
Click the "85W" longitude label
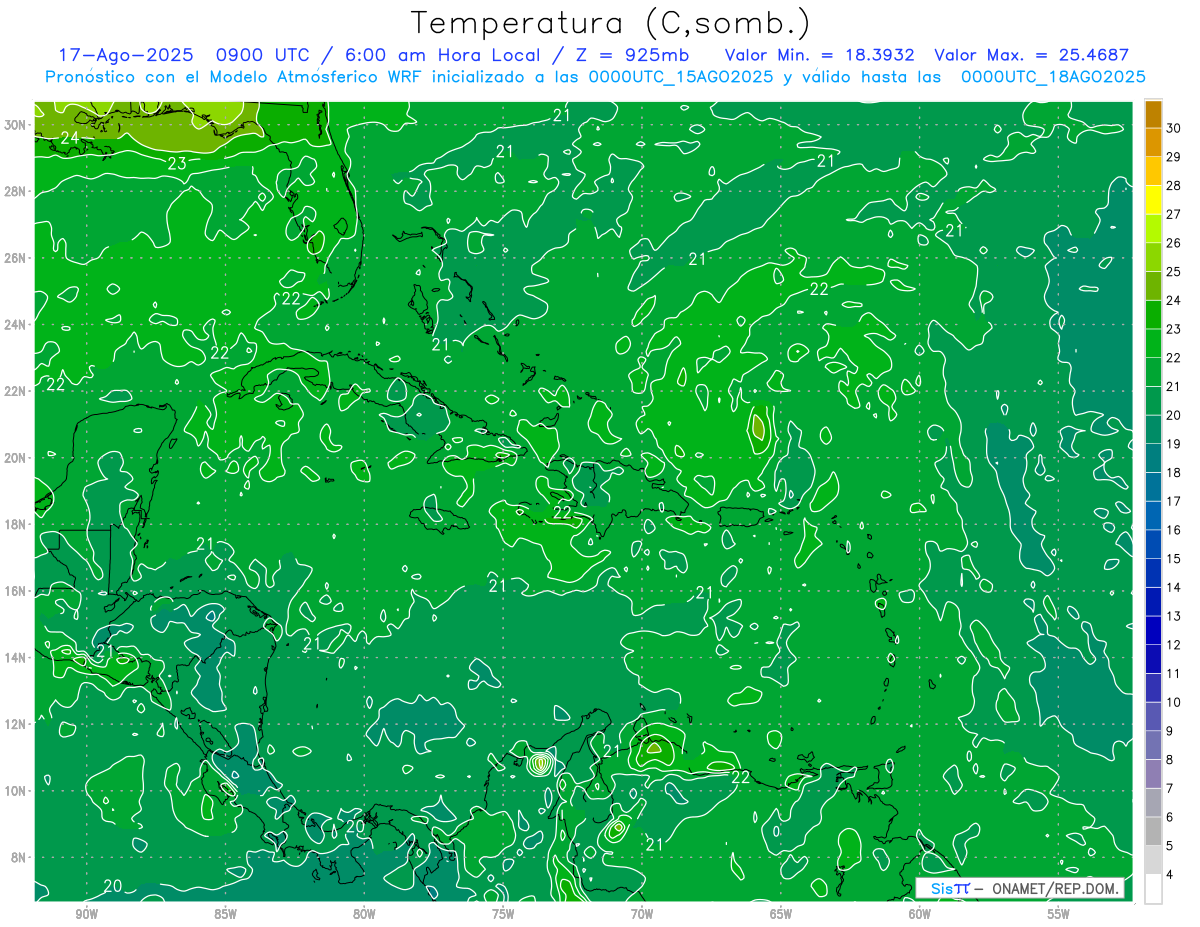click(x=225, y=914)
